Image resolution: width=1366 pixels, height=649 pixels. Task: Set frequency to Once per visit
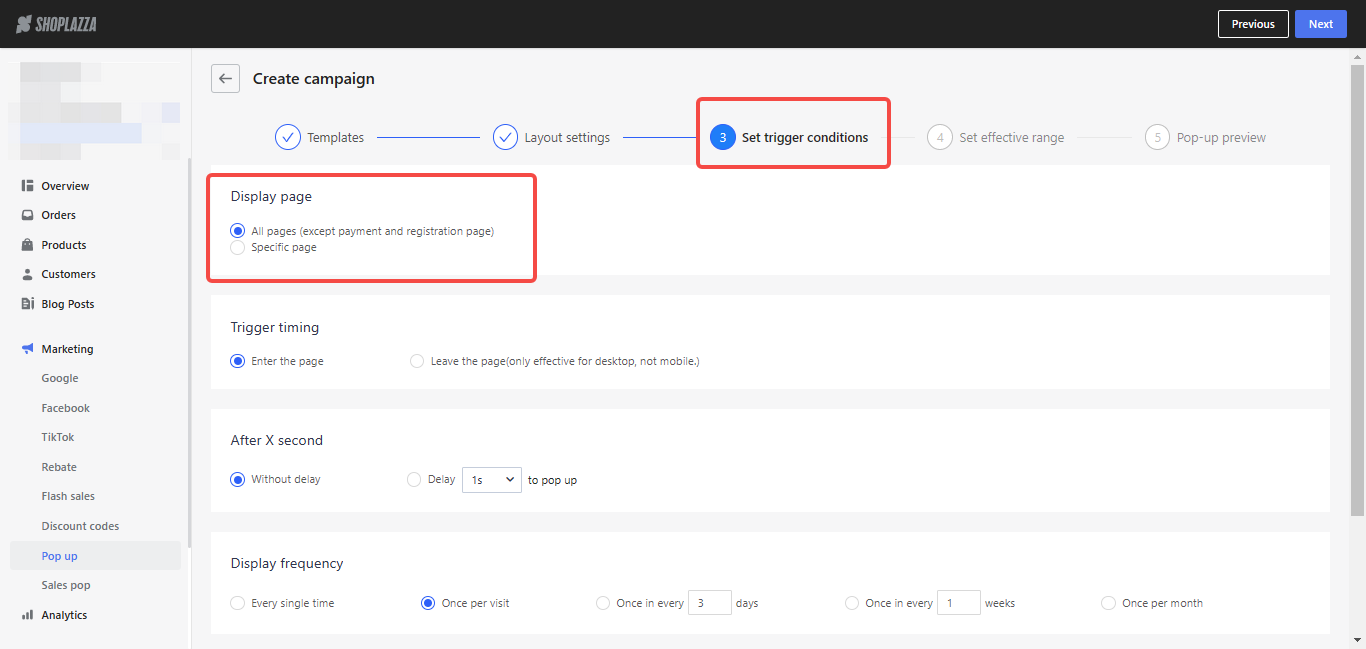pos(428,603)
